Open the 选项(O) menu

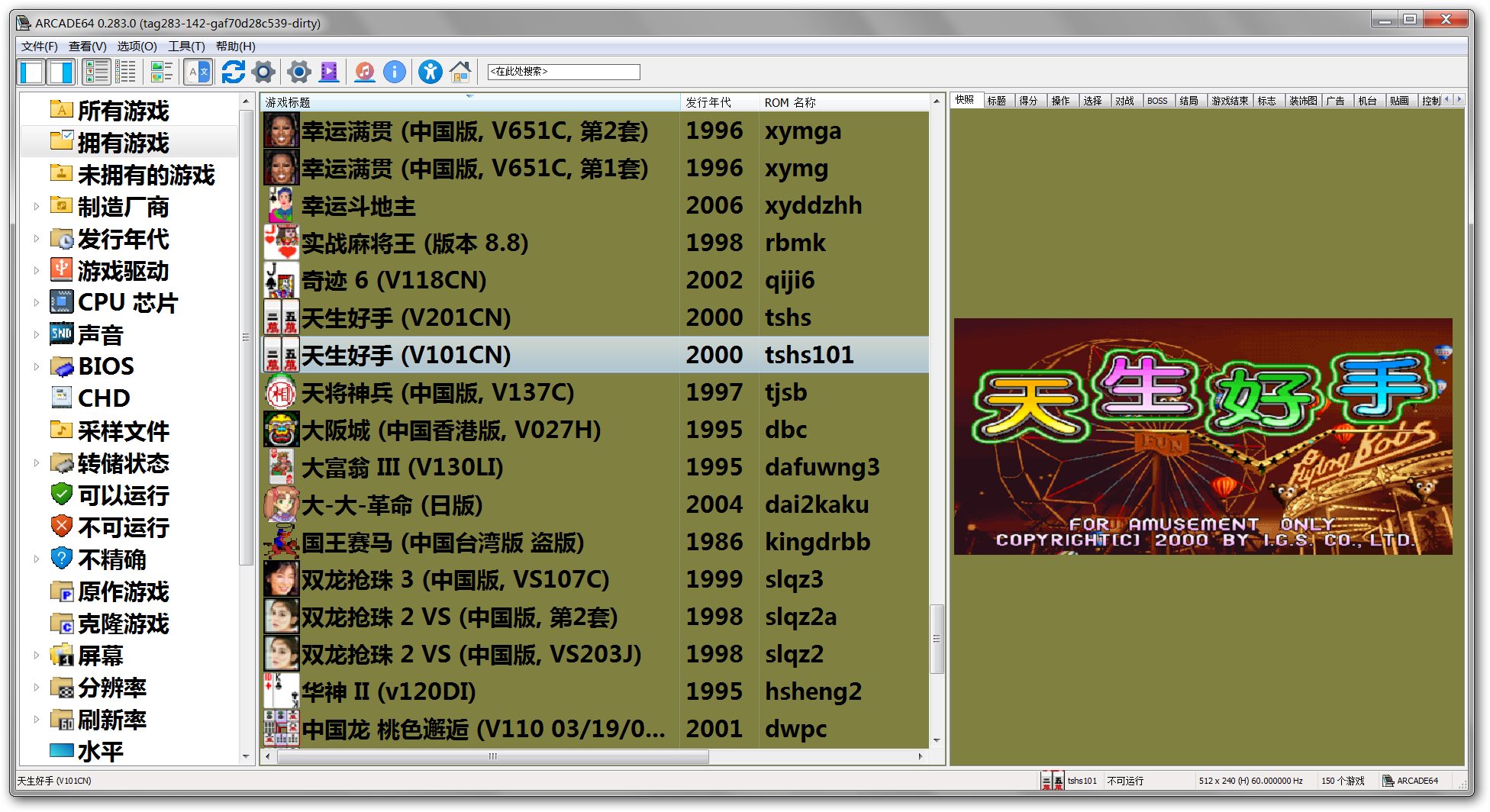tap(137, 47)
